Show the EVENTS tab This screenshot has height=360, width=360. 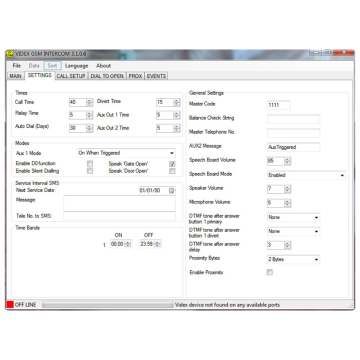coord(156,76)
